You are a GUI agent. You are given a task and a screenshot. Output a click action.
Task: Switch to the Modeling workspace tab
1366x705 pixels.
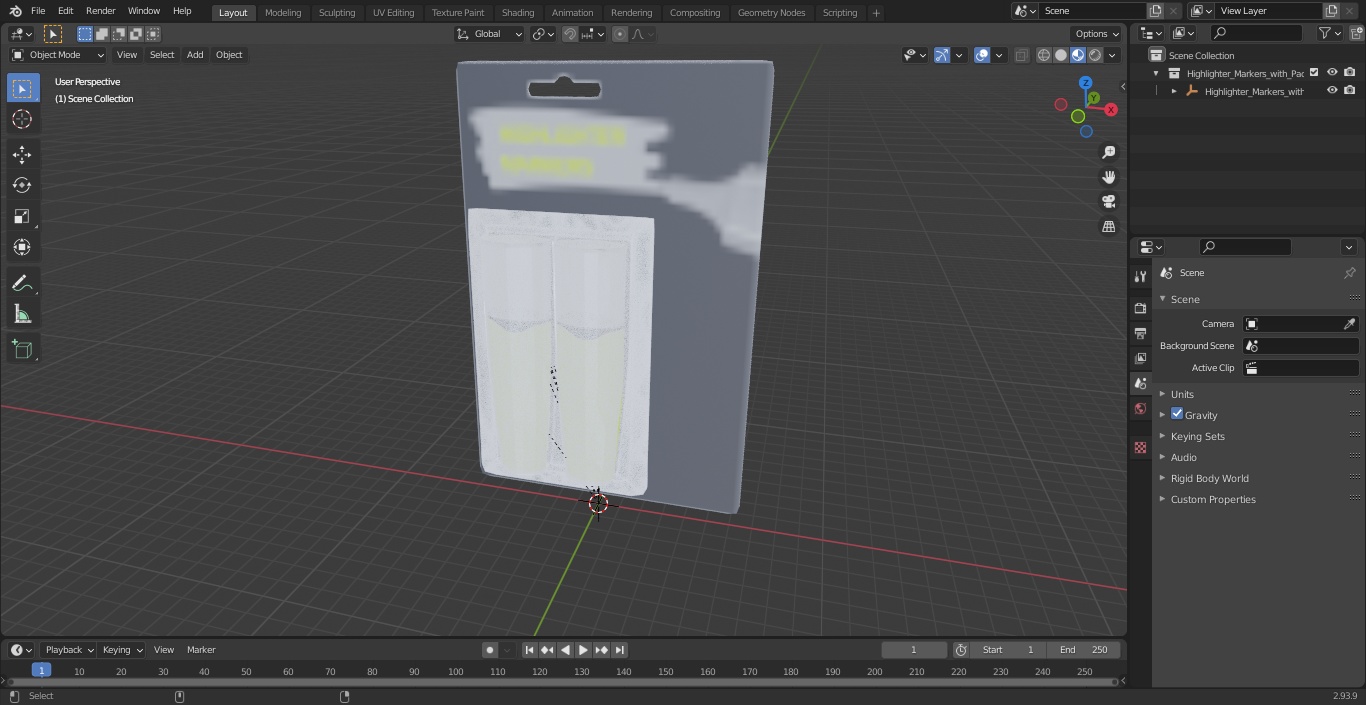pyautogui.click(x=283, y=13)
